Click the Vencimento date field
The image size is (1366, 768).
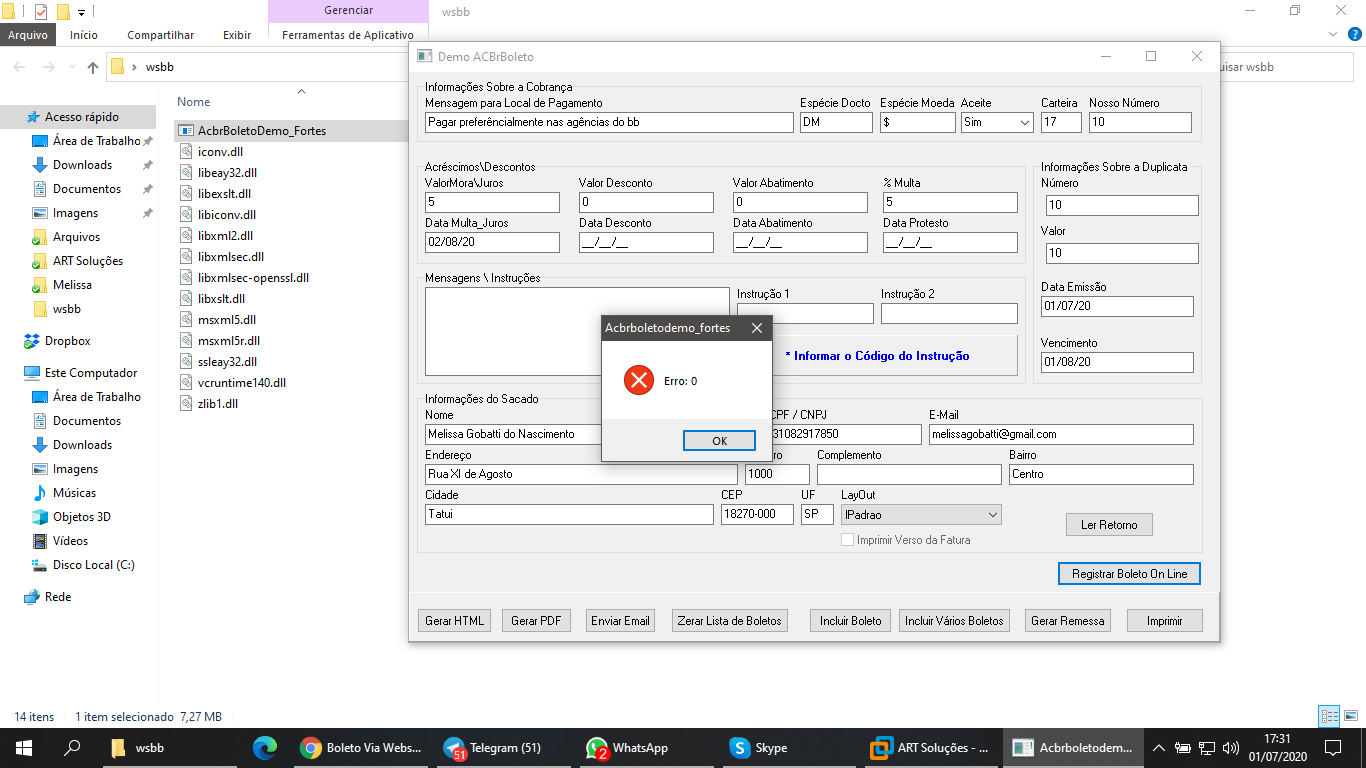1117,362
